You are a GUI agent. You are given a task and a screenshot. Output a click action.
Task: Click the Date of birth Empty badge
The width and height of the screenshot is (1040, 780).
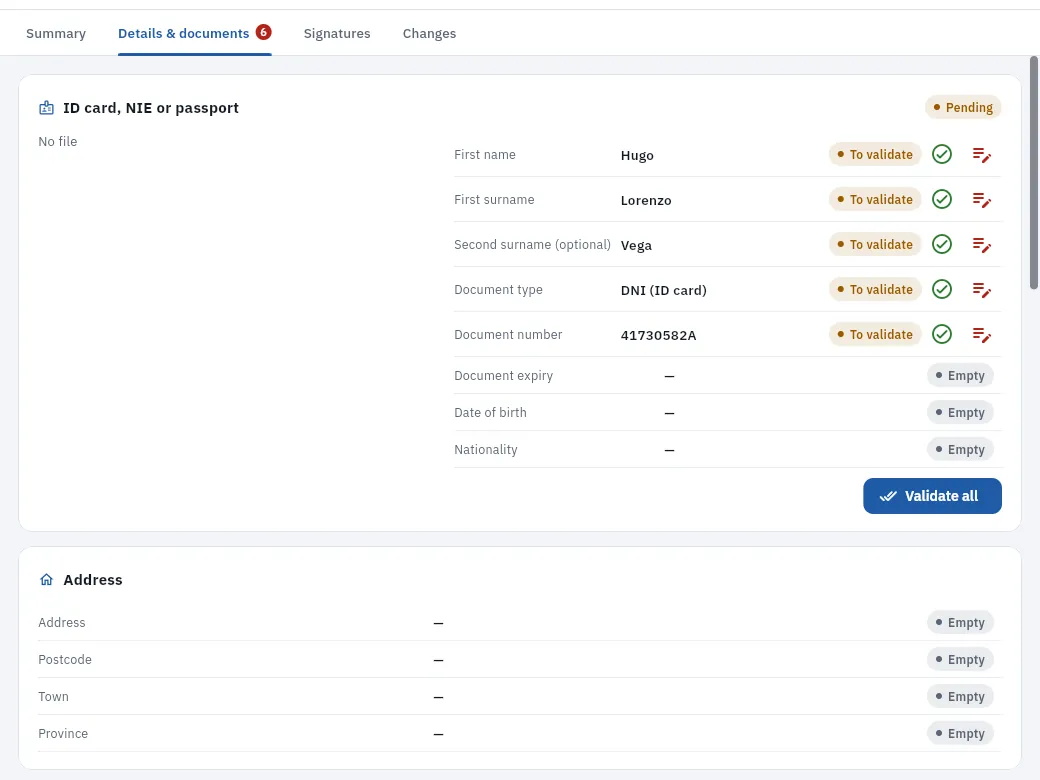tap(960, 413)
